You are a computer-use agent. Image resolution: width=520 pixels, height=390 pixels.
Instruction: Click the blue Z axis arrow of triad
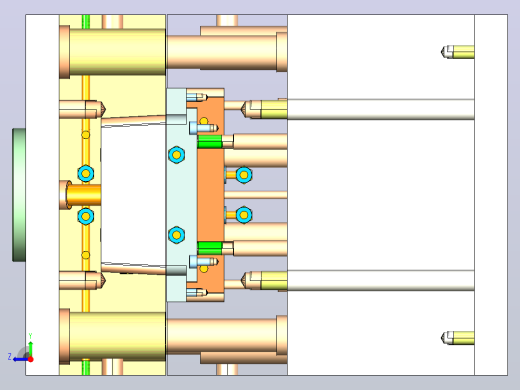(x=20, y=359)
